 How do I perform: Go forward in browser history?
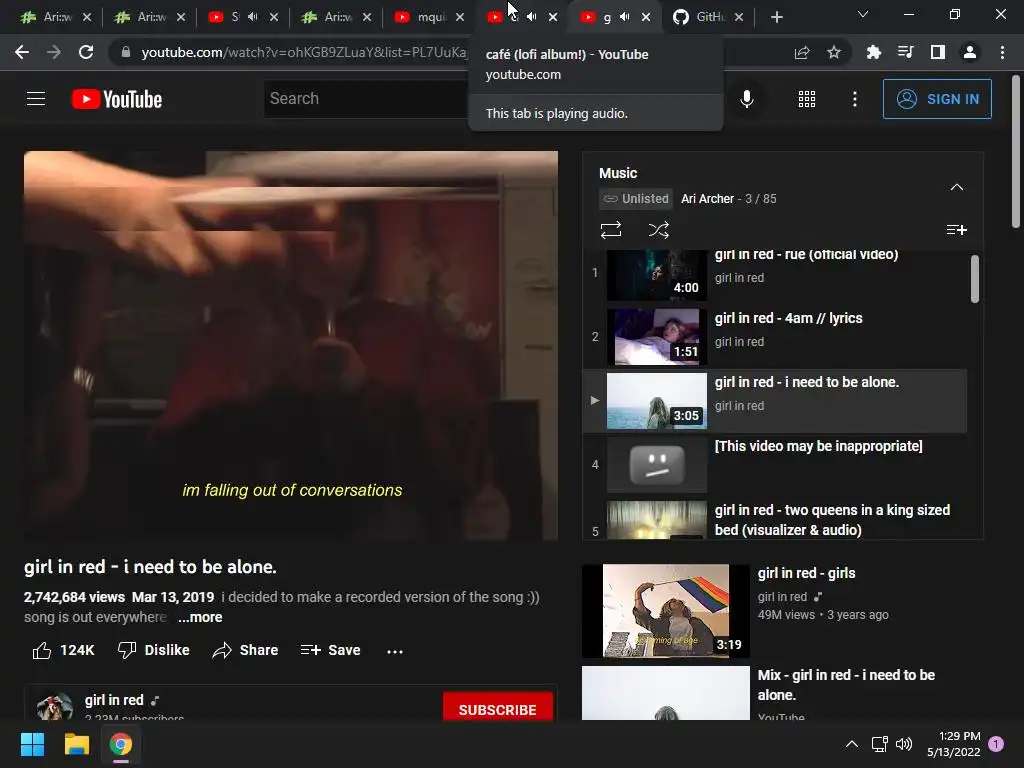coord(54,52)
